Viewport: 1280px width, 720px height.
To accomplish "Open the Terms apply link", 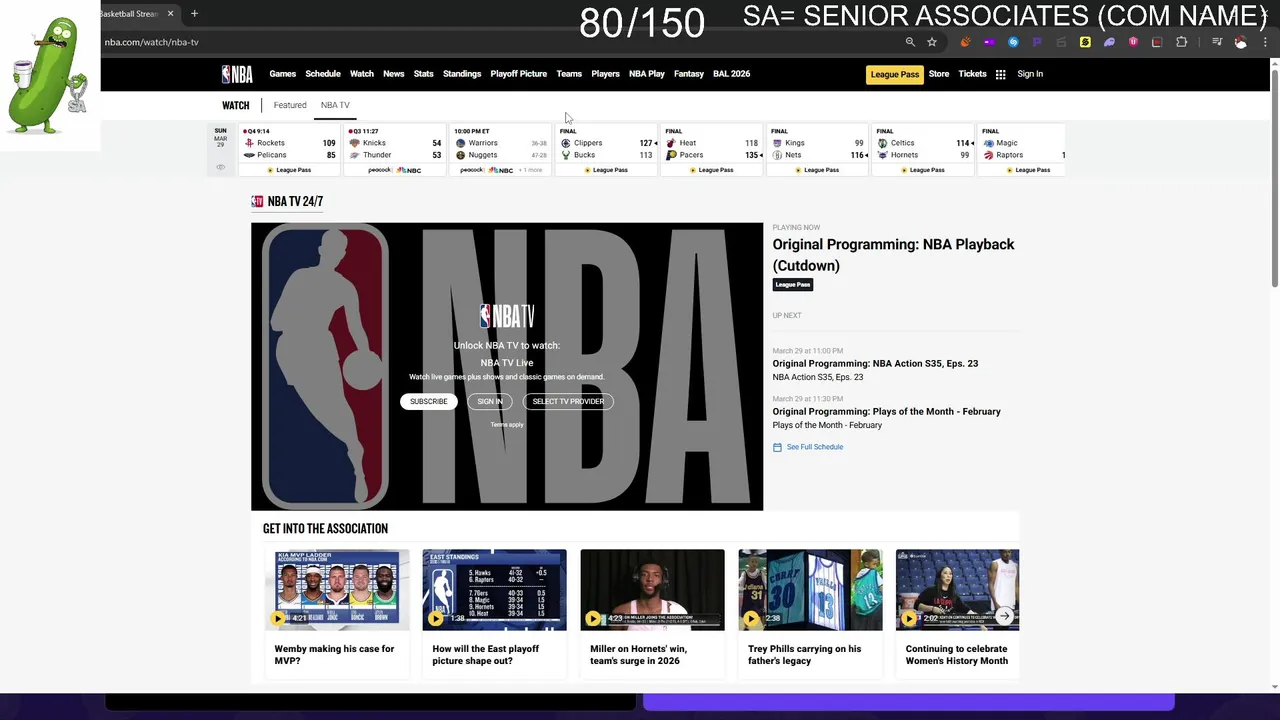I will 507,425.
